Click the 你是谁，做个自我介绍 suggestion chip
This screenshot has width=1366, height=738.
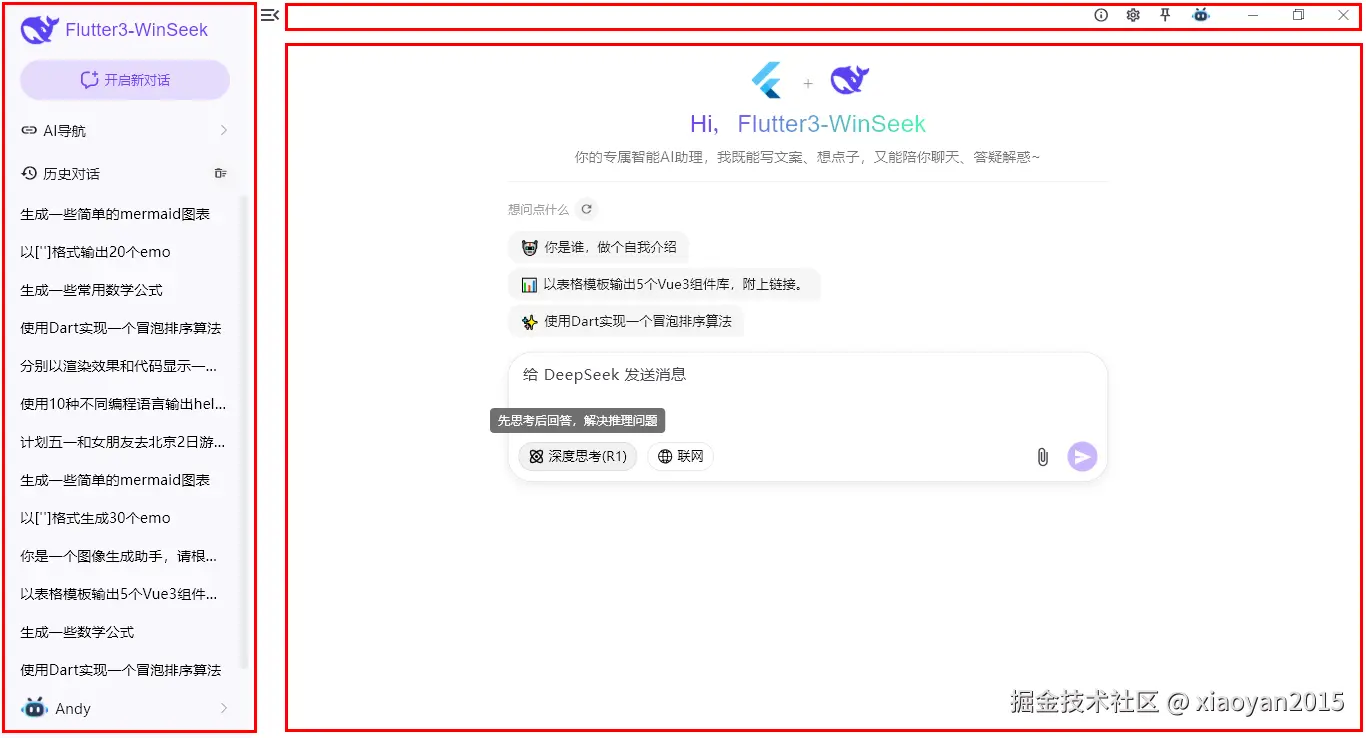click(x=598, y=247)
